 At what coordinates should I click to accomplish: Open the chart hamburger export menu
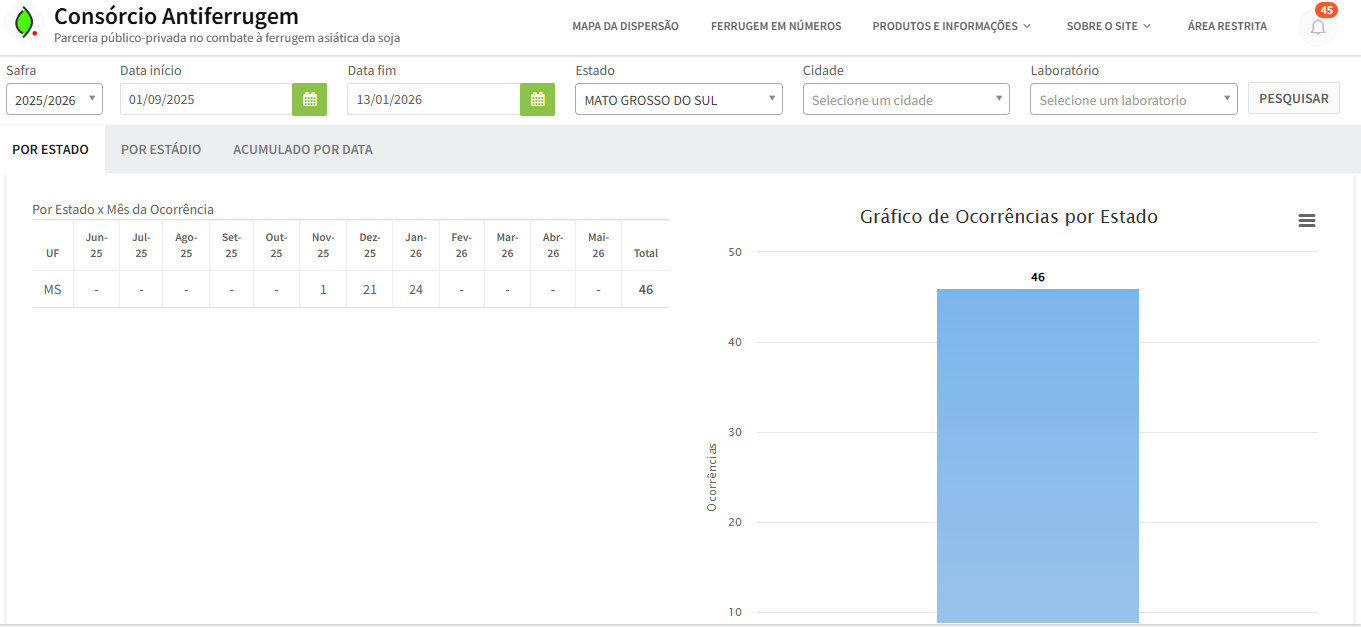click(1306, 221)
